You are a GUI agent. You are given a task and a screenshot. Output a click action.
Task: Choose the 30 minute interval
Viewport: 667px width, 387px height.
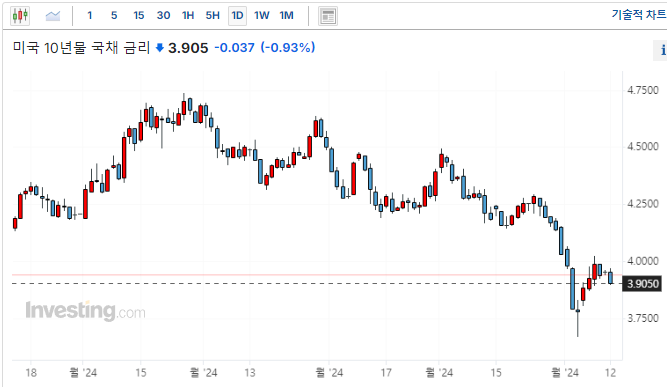pos(163,16)
